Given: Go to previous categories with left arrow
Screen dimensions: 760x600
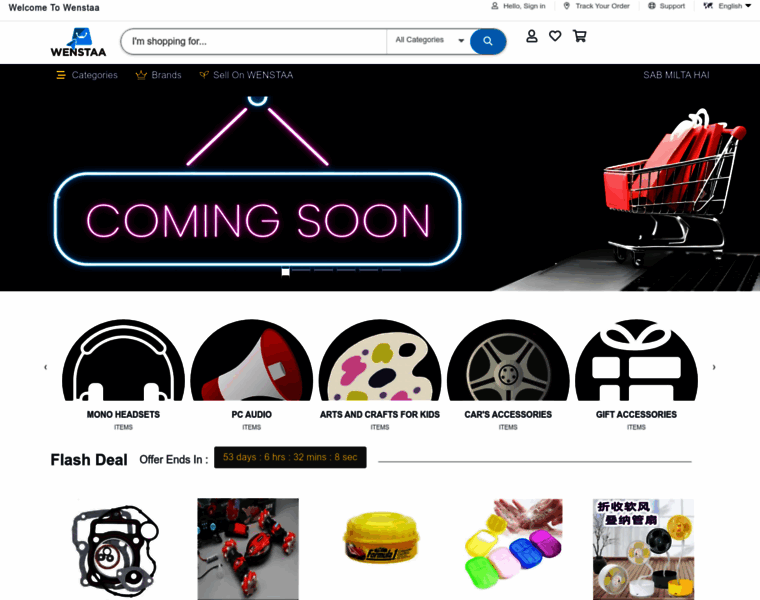Looking at the screenshot, I should pos(46,367).
